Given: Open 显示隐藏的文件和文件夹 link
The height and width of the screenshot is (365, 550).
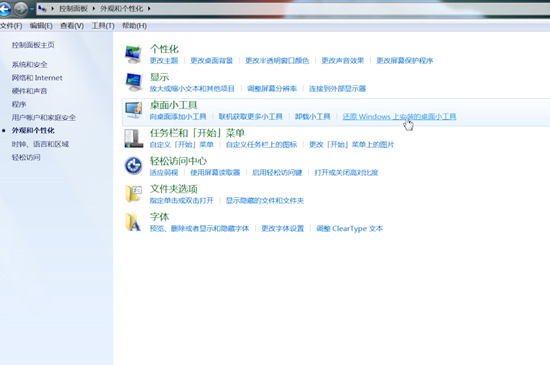Looking at the screenshot, I should pos(264,201).
